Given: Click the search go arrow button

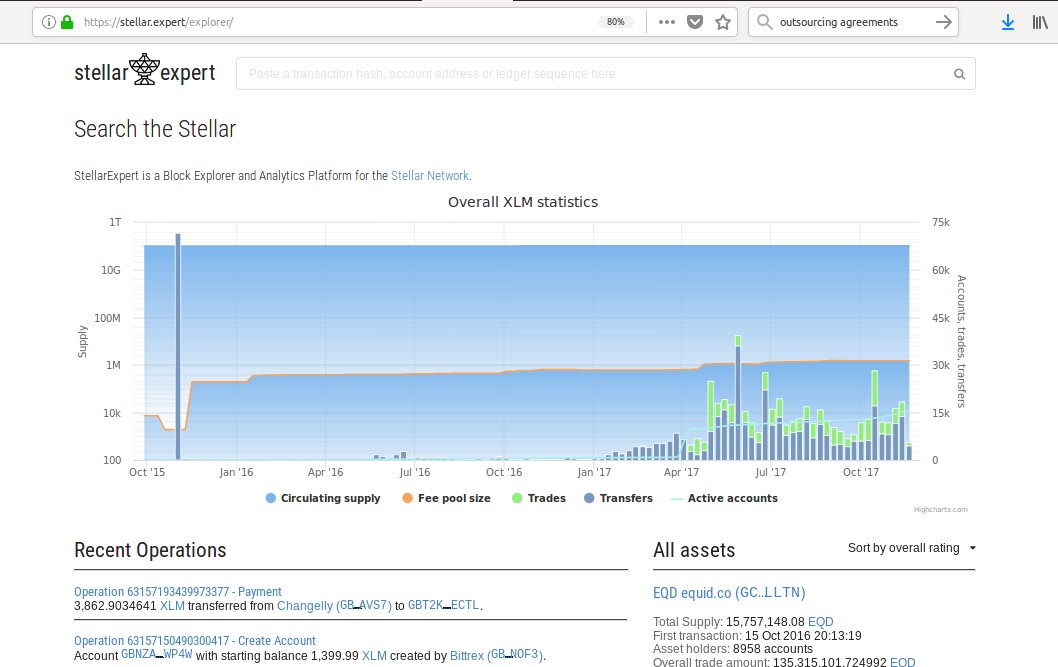Looking at the screenshot, I should [944, 22].
